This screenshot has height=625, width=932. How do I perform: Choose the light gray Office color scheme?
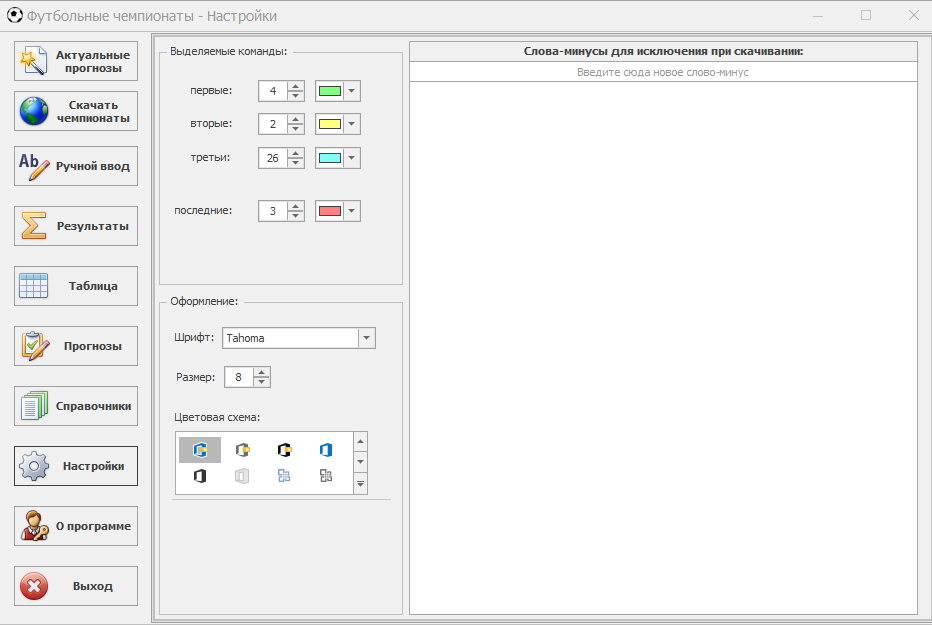[242, 476]
